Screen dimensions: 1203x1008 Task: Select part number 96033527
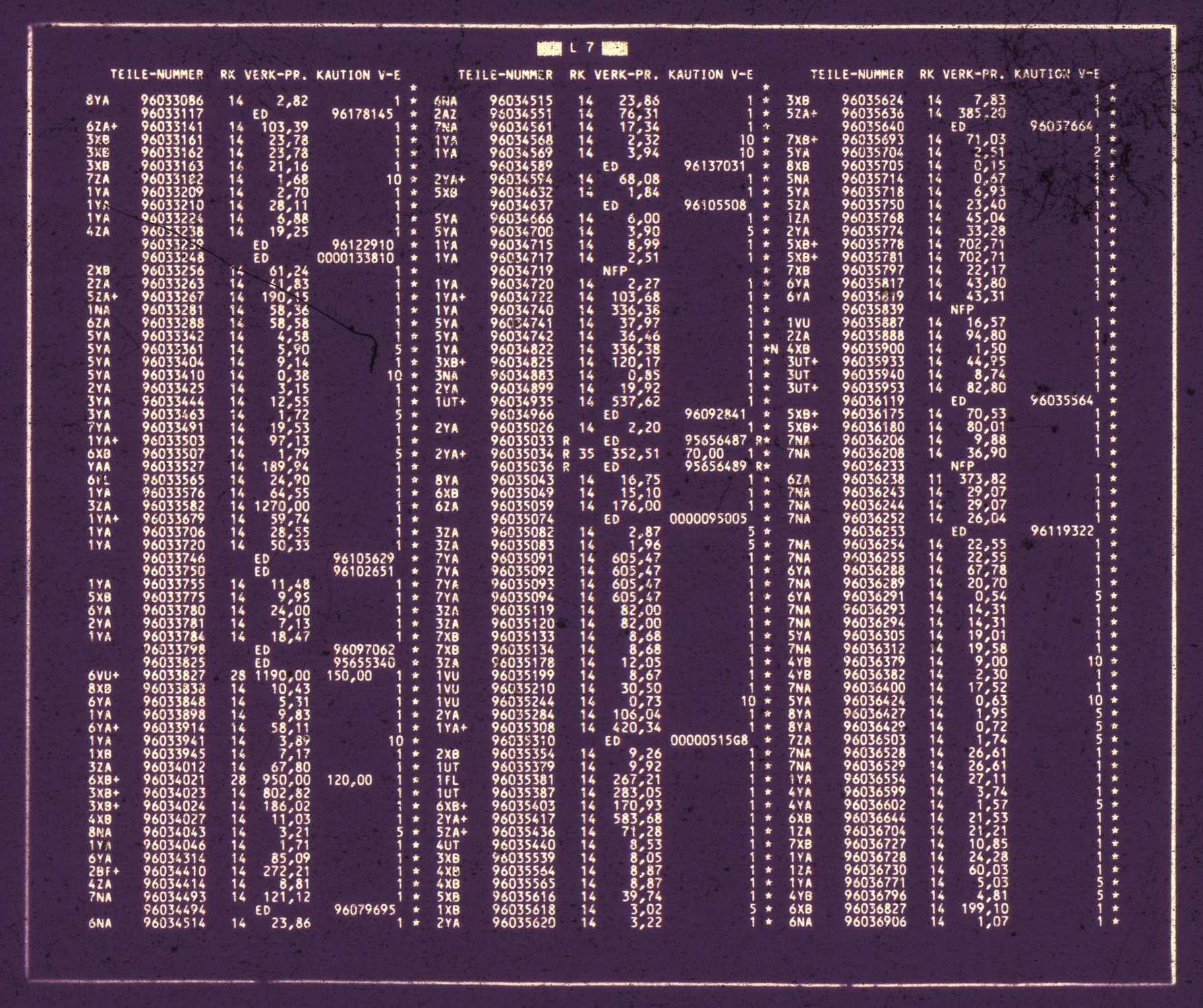[173, 467]
